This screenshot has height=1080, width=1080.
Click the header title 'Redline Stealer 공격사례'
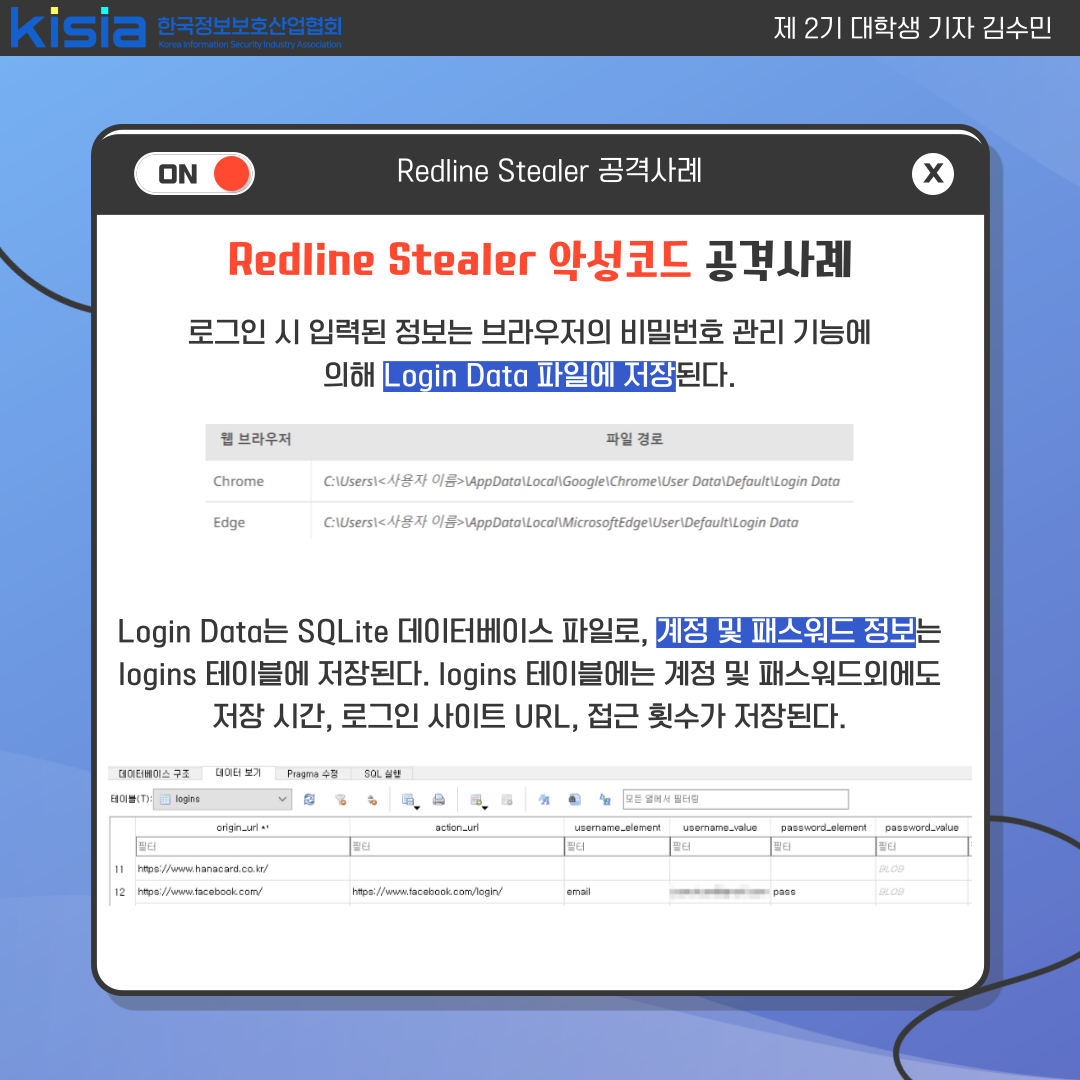[549, 171]
